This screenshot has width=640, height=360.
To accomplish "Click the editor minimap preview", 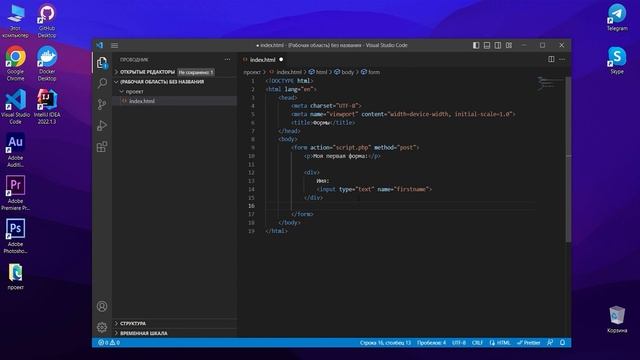I will pyautogui.click(x=550, y=83).
